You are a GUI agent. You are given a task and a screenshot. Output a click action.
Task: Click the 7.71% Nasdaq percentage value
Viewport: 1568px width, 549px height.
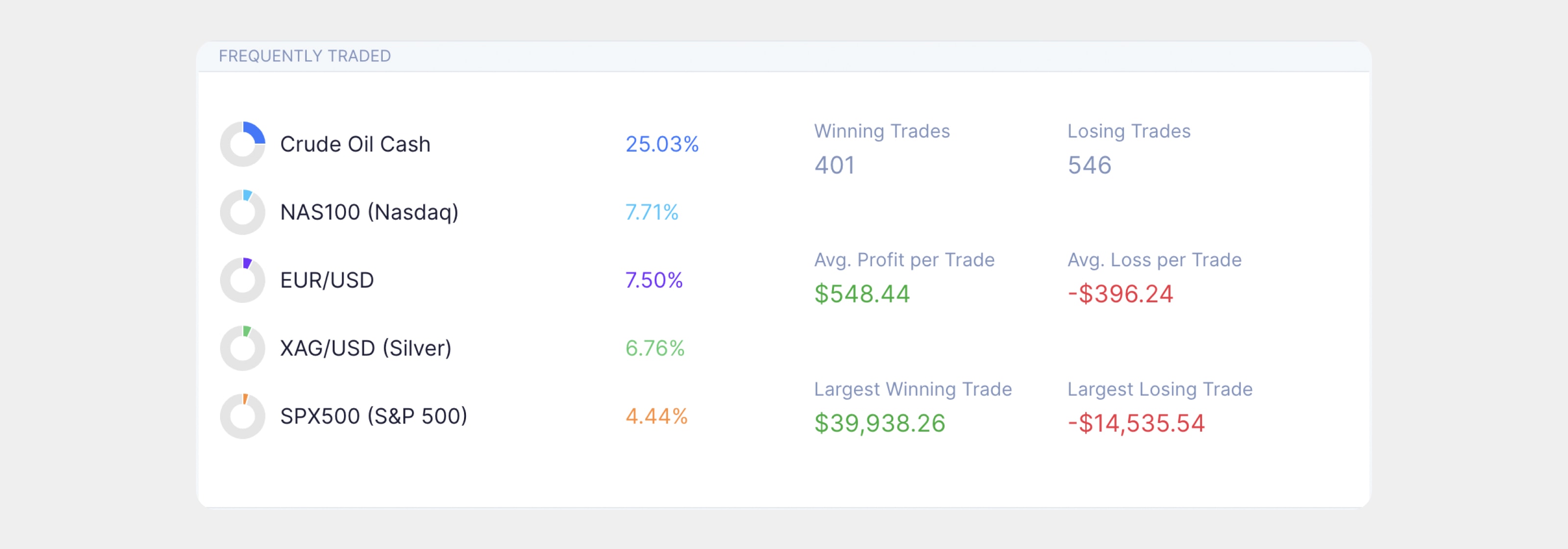click(x=651, y=212)
